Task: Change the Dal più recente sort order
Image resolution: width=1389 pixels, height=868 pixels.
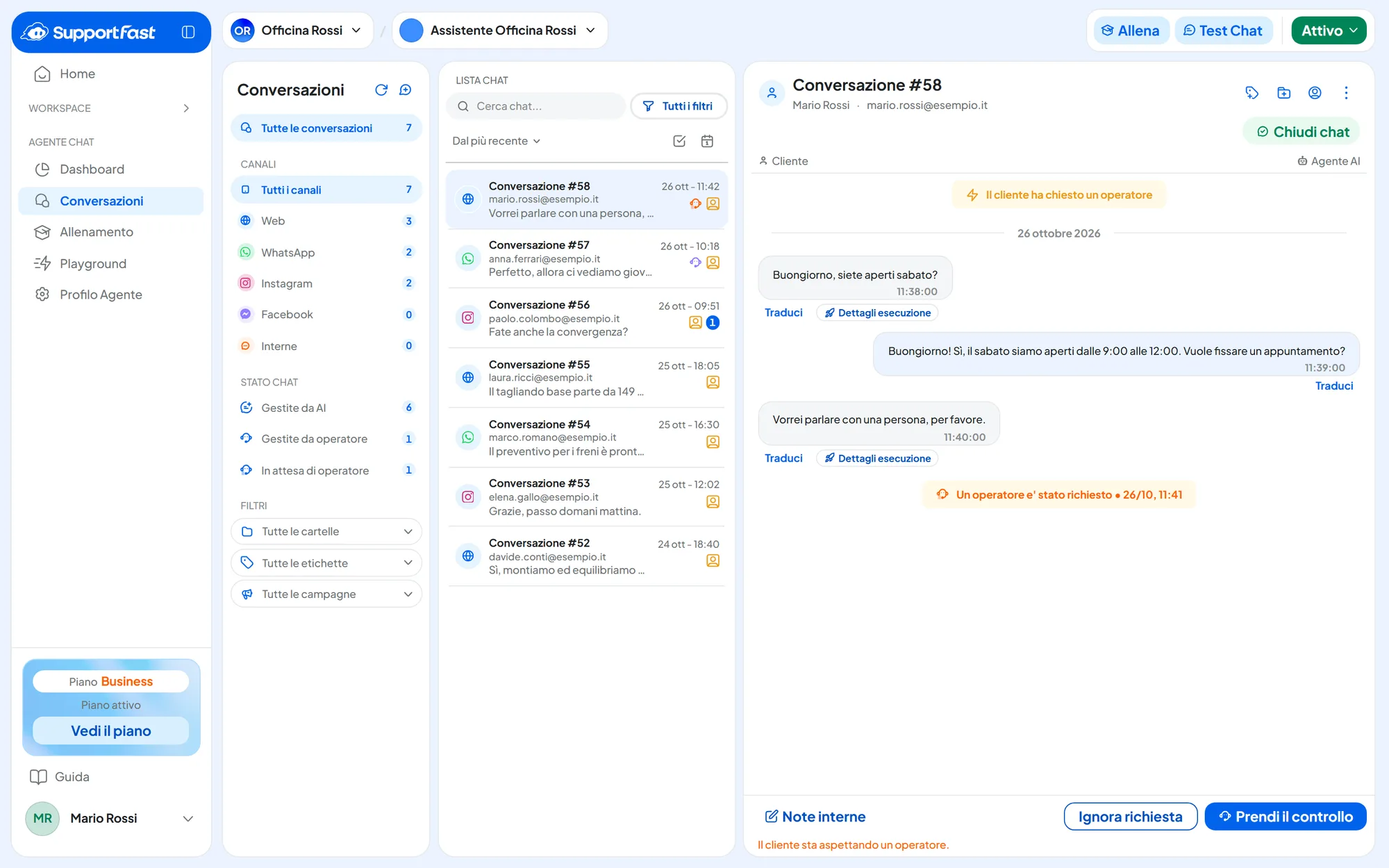Action: (496, 141)
